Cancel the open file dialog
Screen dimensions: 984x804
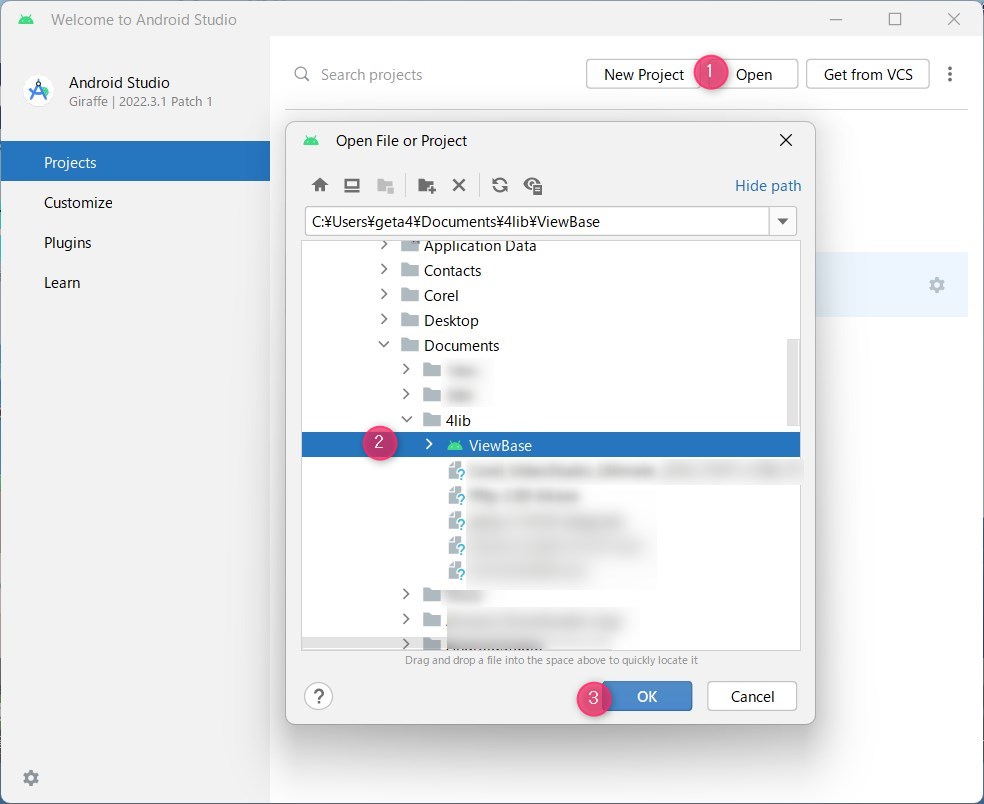tap(752, 696)
